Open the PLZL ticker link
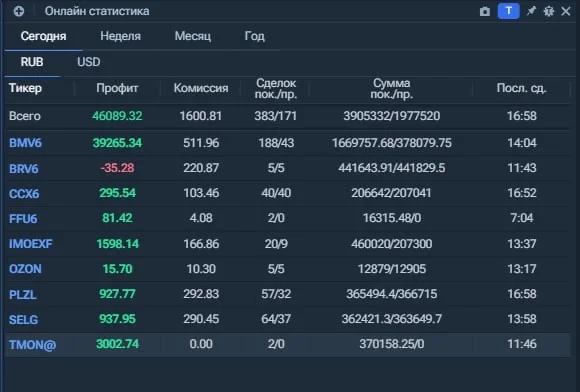 click(x=23, y=294)
